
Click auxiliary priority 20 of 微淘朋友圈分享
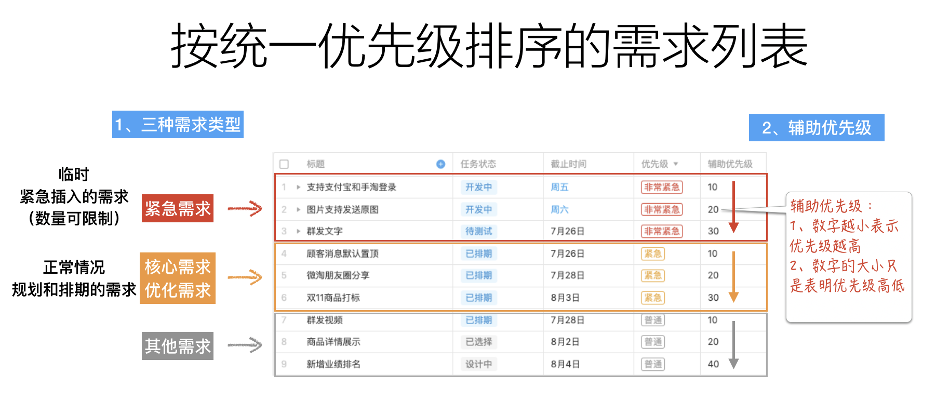coord(713,275)
